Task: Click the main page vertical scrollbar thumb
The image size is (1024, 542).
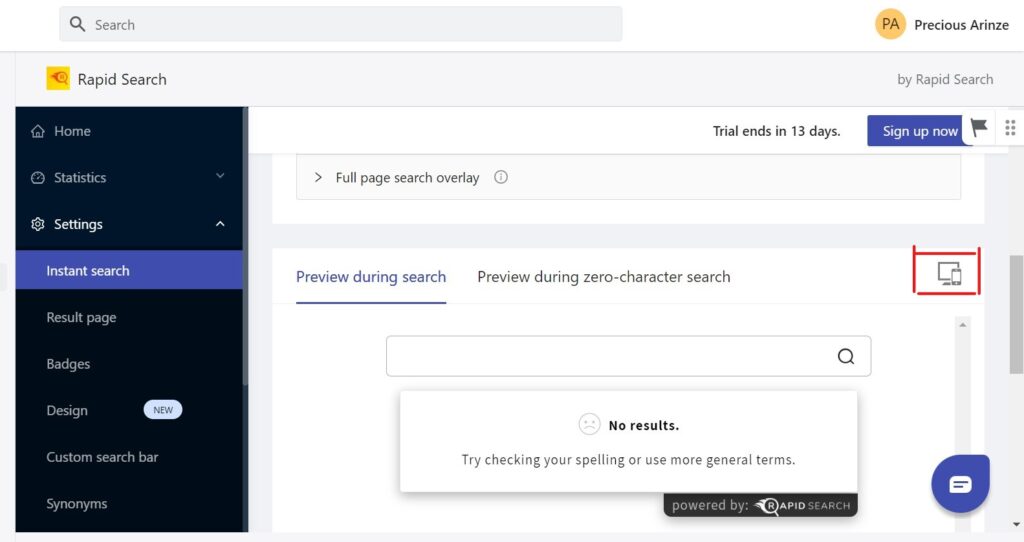Action: (x=1016, y=315)
